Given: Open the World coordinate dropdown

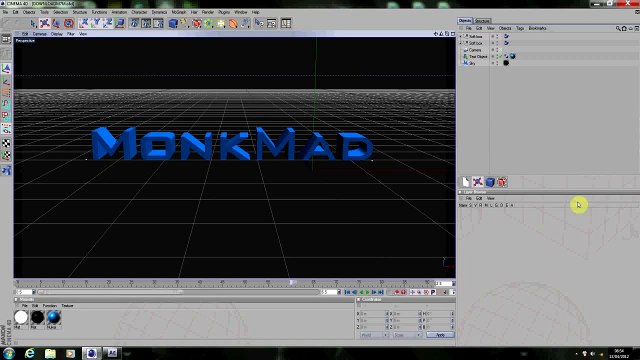Looking at the screenshot, I should (x=374, y=335).
